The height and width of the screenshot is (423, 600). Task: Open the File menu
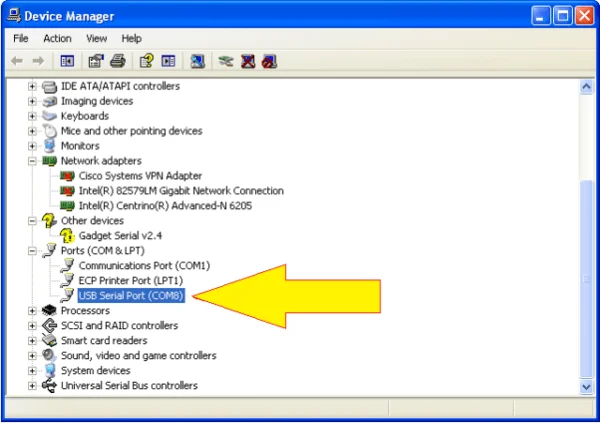(x=21, y=38)
